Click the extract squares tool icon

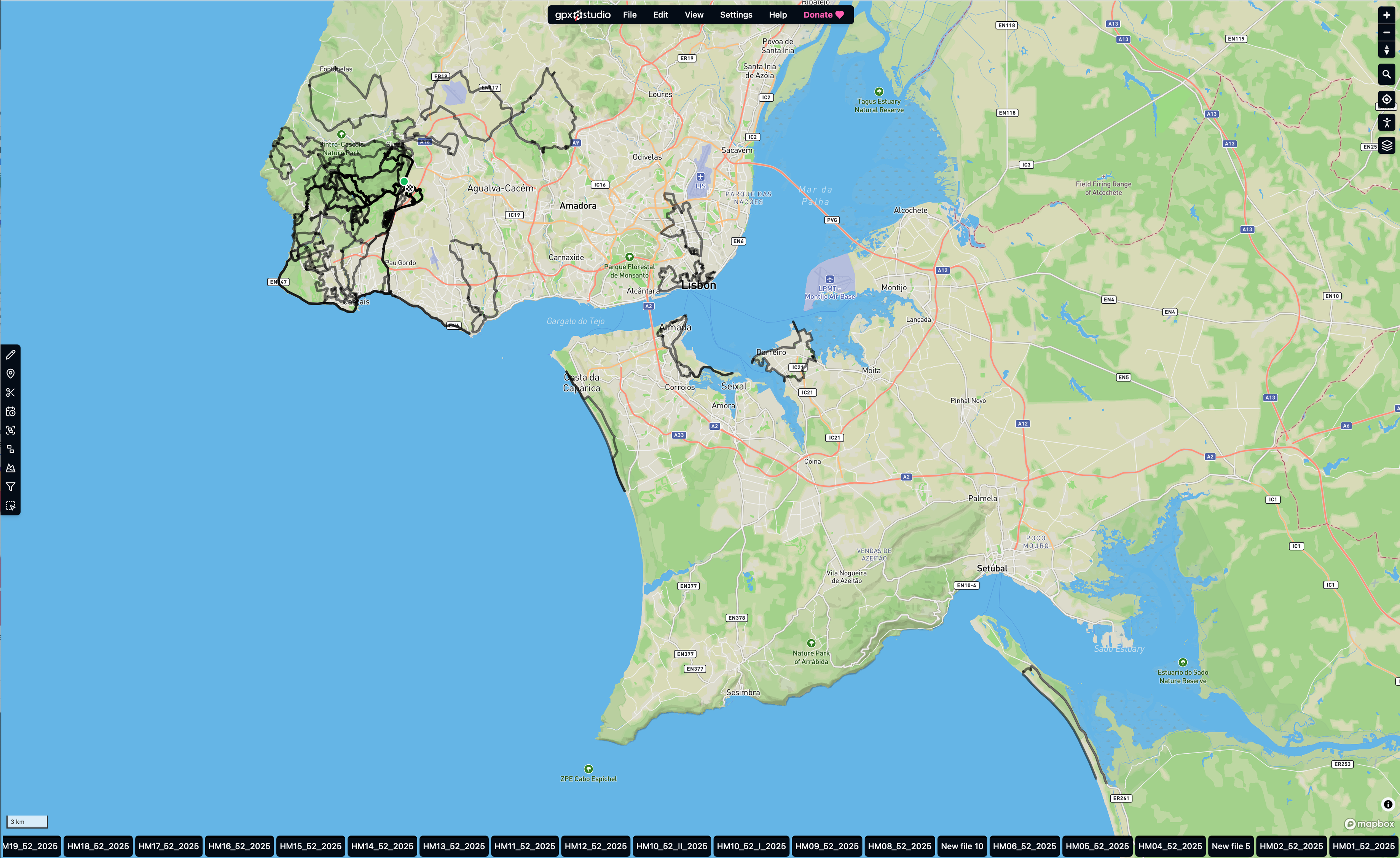(x=10, y=449)
